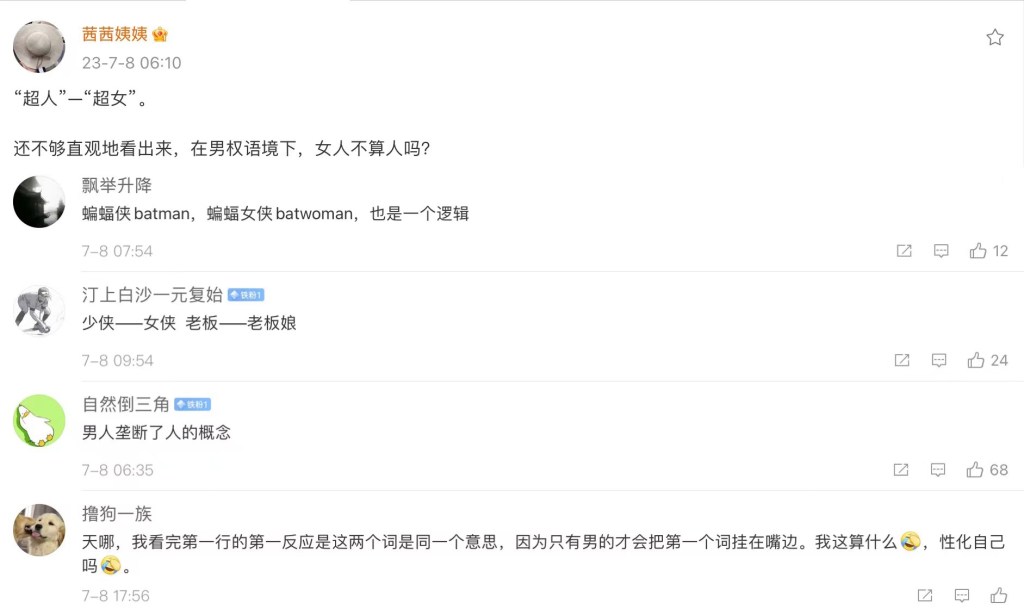
Task: Share 汀上白沙一元复始's comment
Action: pyautogui.click(x=901, y=360)
